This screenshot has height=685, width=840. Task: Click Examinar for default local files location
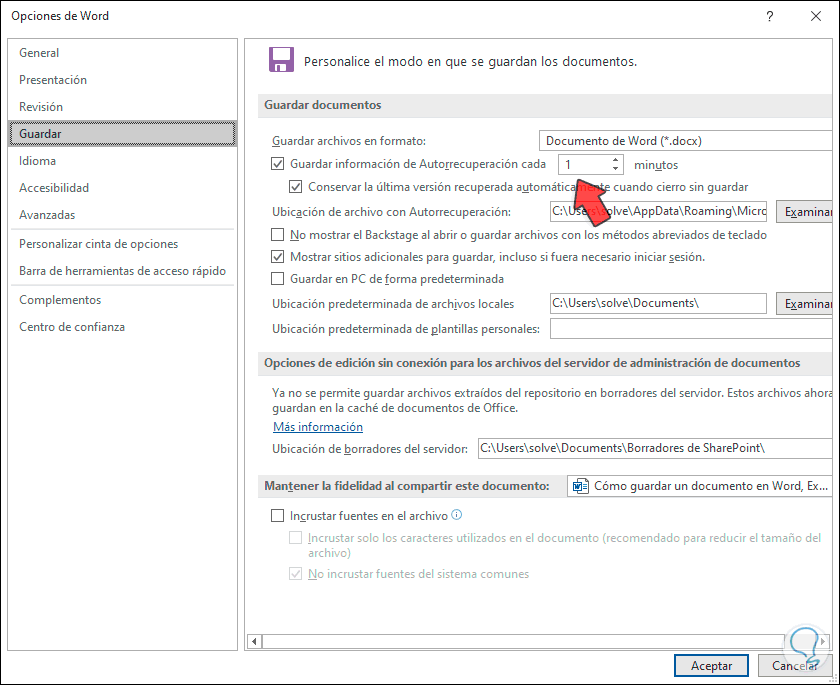804,304
